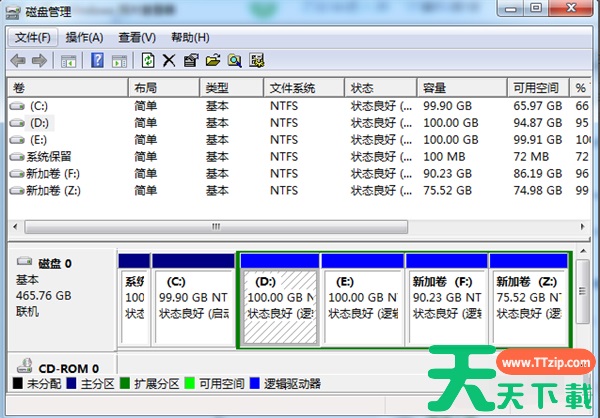Viewport: 600px width, 418px height.
Task: Open the 文件(F) menu
Action: [32, 37]
